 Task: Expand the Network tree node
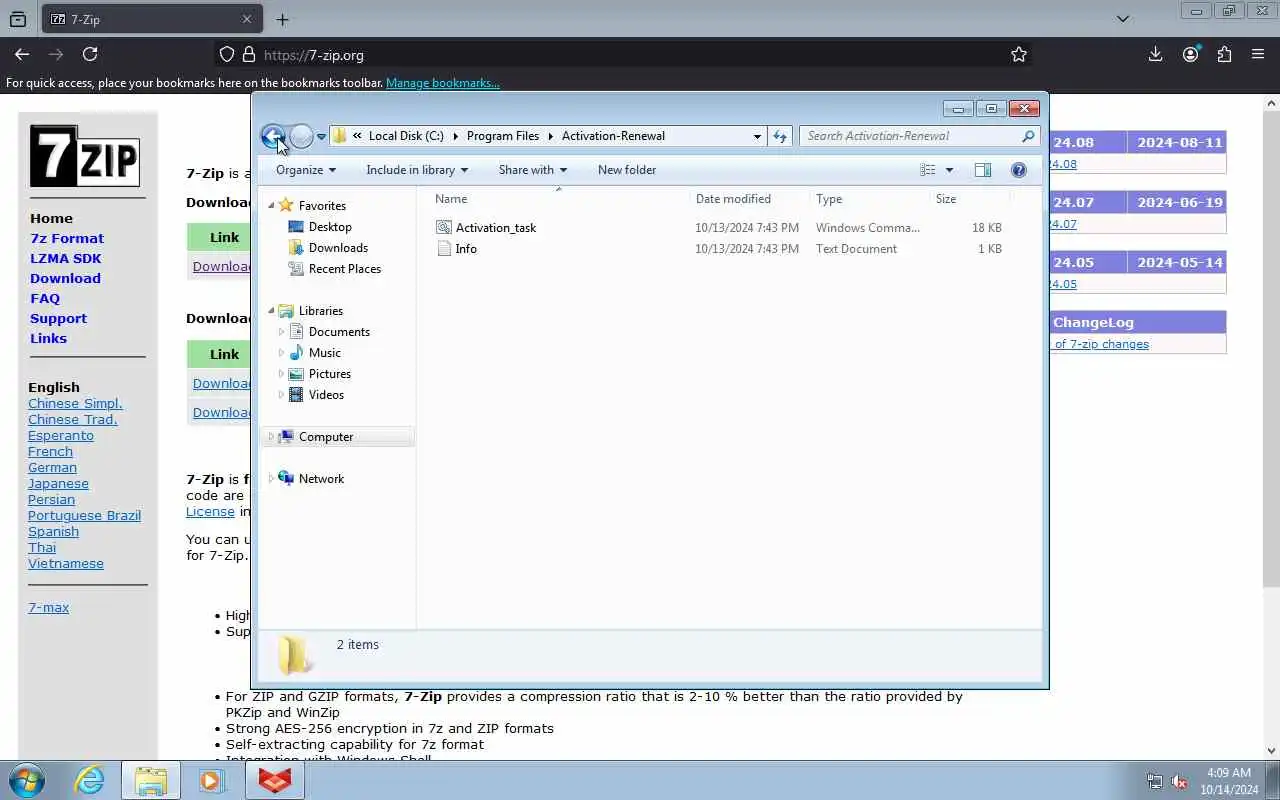tap(271, 479)
